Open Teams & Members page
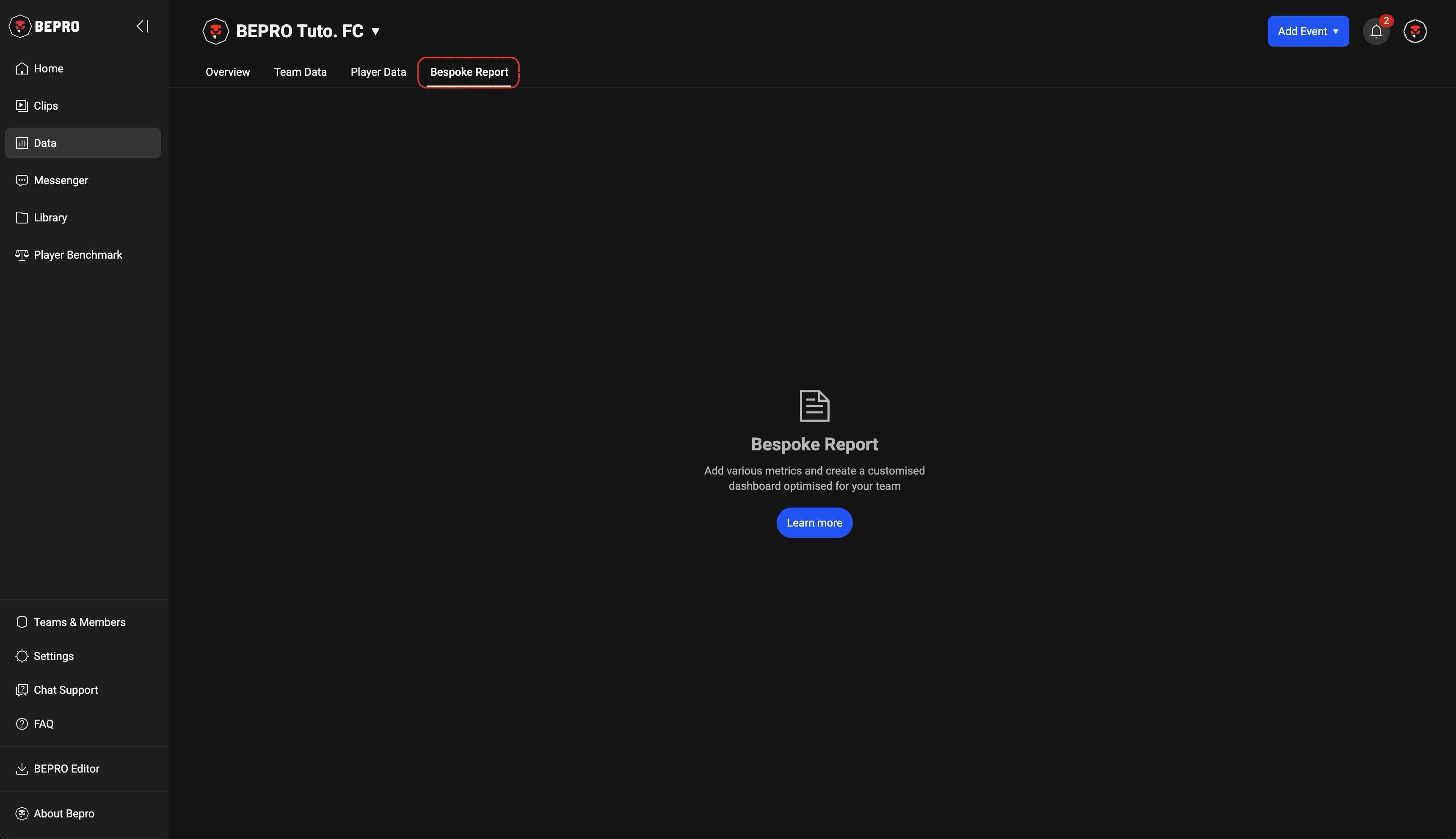The width and height of the screenshot is (1456, 839). click(x=80, y=622)
